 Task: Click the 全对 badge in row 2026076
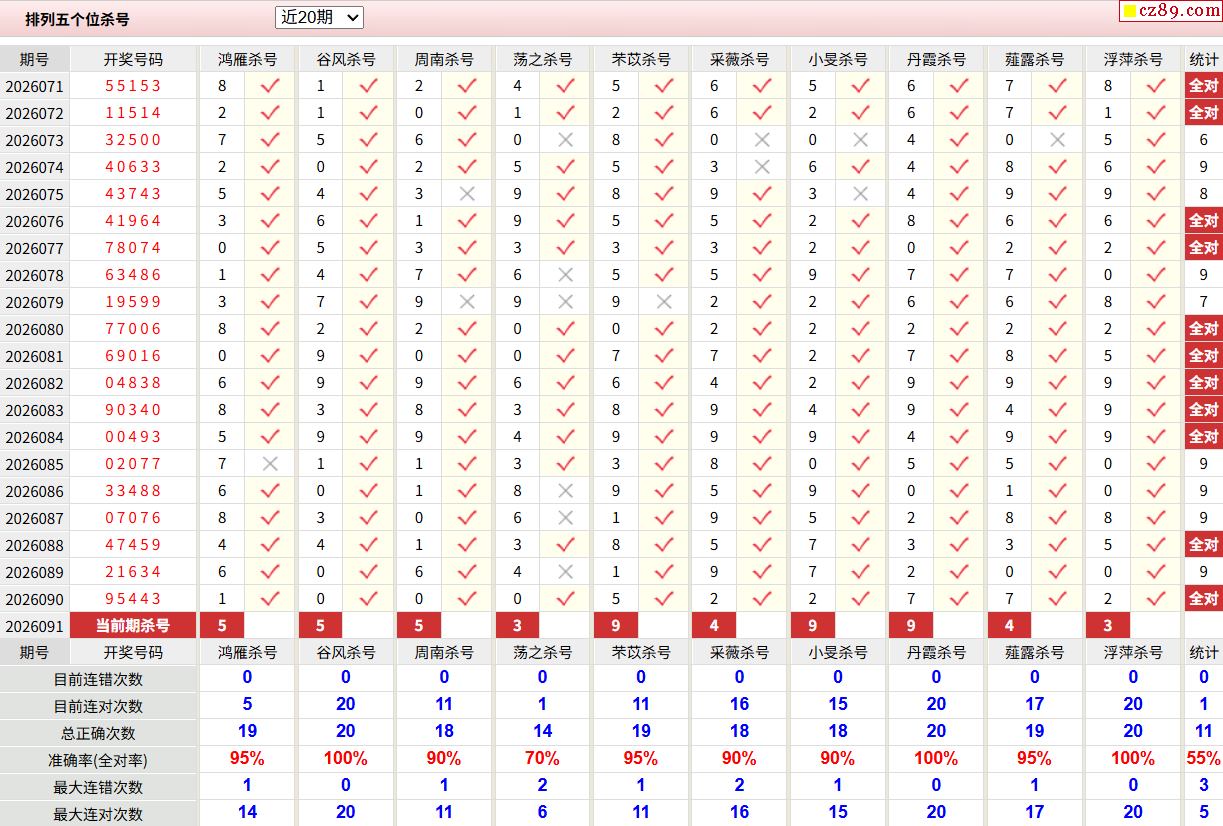click(1203, 221)
